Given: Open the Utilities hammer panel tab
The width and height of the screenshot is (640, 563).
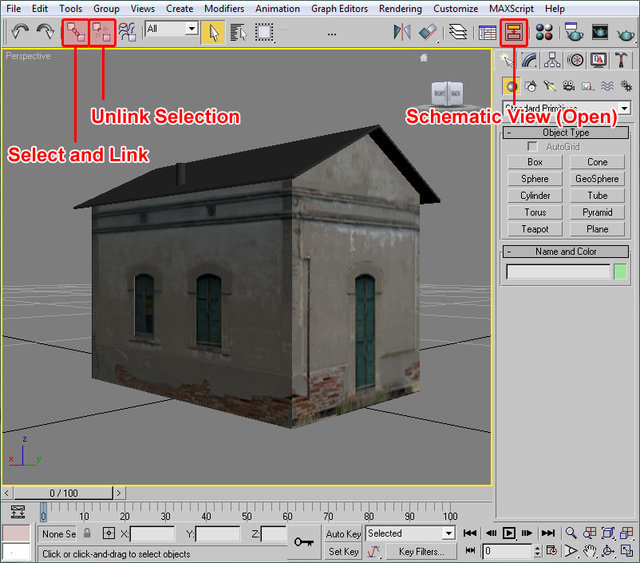Looking at the screenshot, I should point(622,60).
